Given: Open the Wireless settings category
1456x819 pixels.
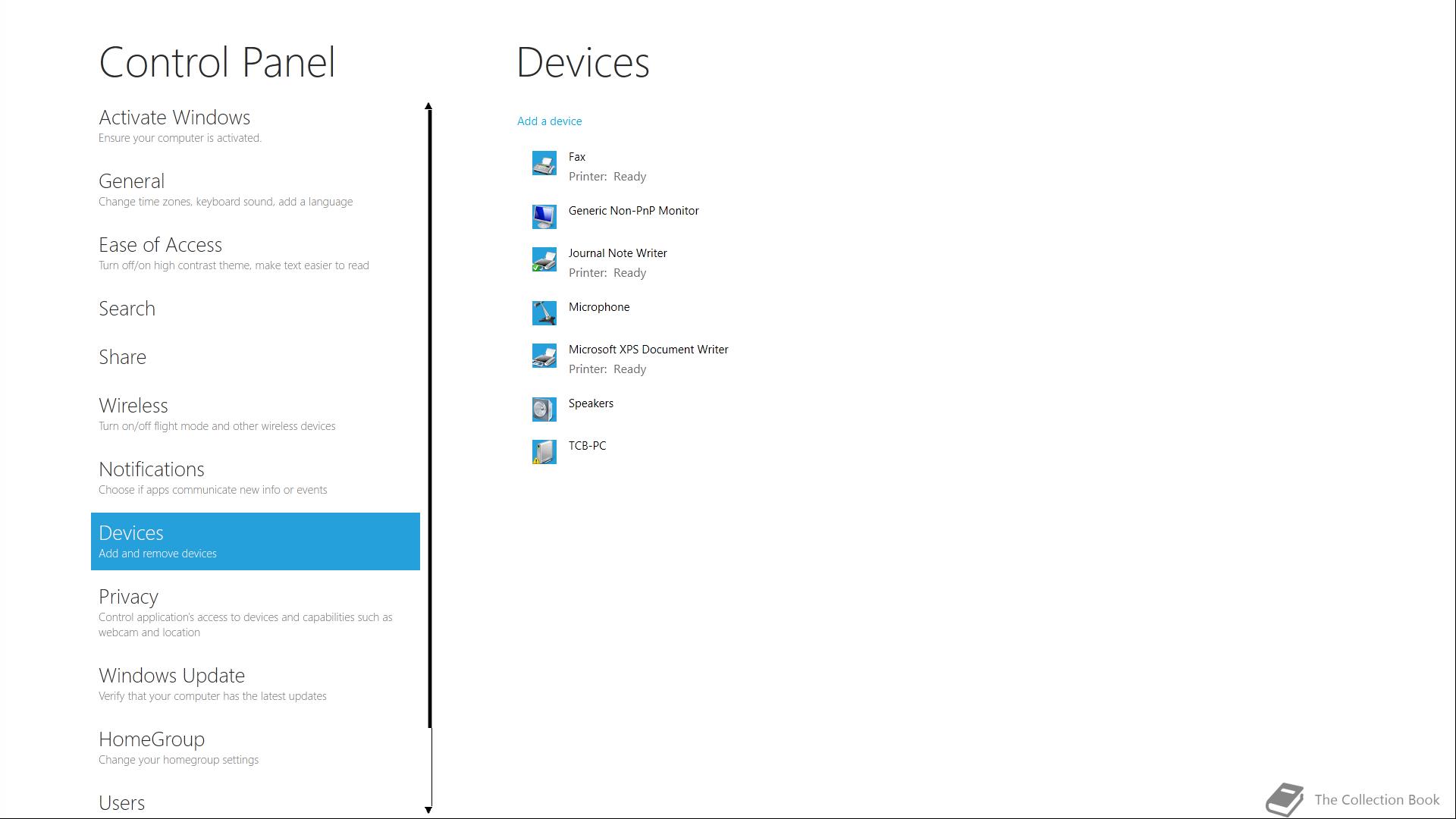Looking at the screenshot, I should pos(256,414).
